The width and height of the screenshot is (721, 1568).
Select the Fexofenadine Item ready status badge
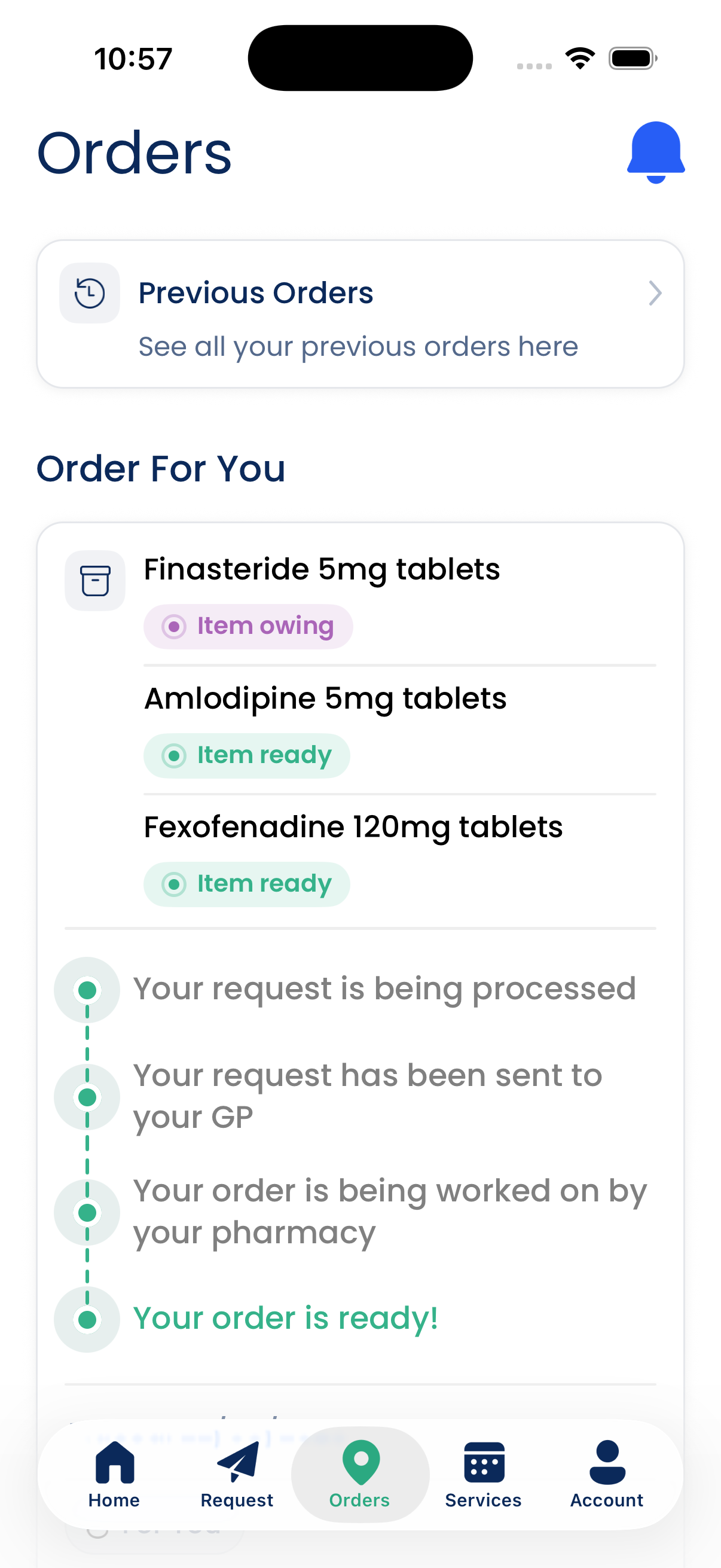pos(247,884)
